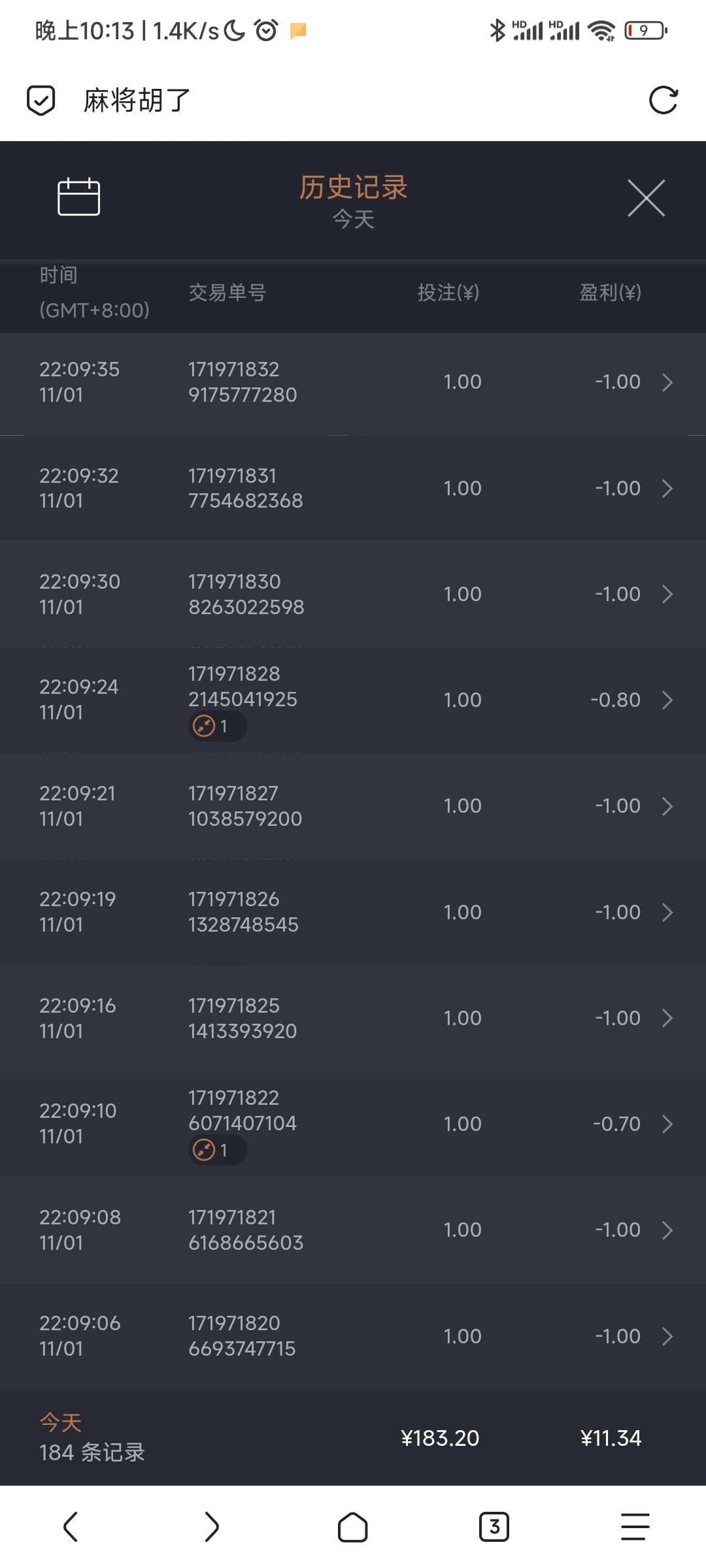The image size is (706, 1568).
Task: Show the 3 open tabs switcher
Action: click(494, 1527)
